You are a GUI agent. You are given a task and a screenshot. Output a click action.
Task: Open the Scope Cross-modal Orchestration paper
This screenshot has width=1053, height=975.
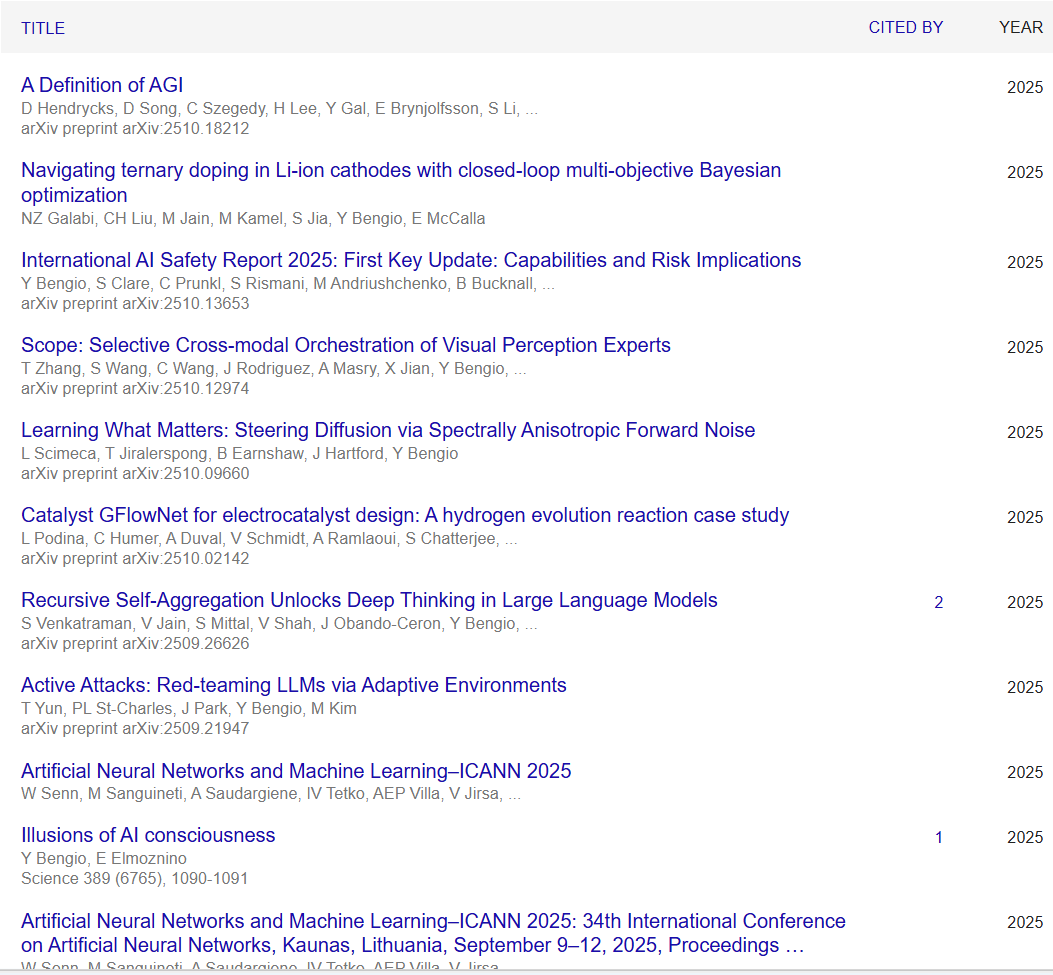[x=346, y=345]
